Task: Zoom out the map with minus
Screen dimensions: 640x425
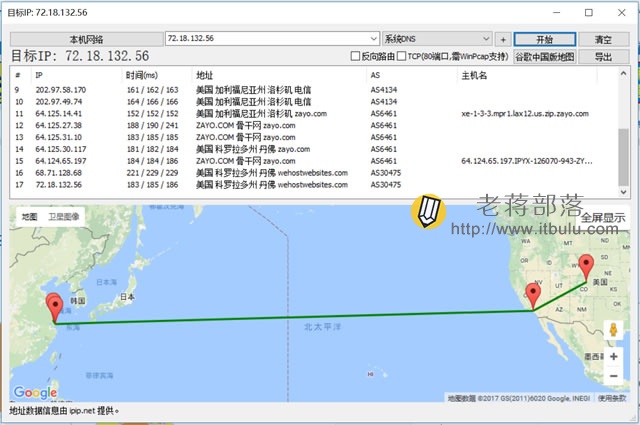Action: (613, 376)
